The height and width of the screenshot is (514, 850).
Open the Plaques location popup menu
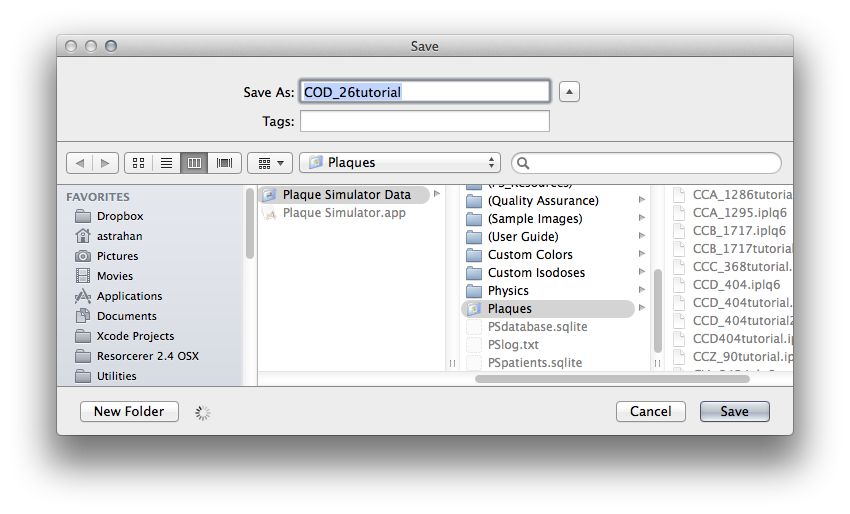click(x=399, y=162)
